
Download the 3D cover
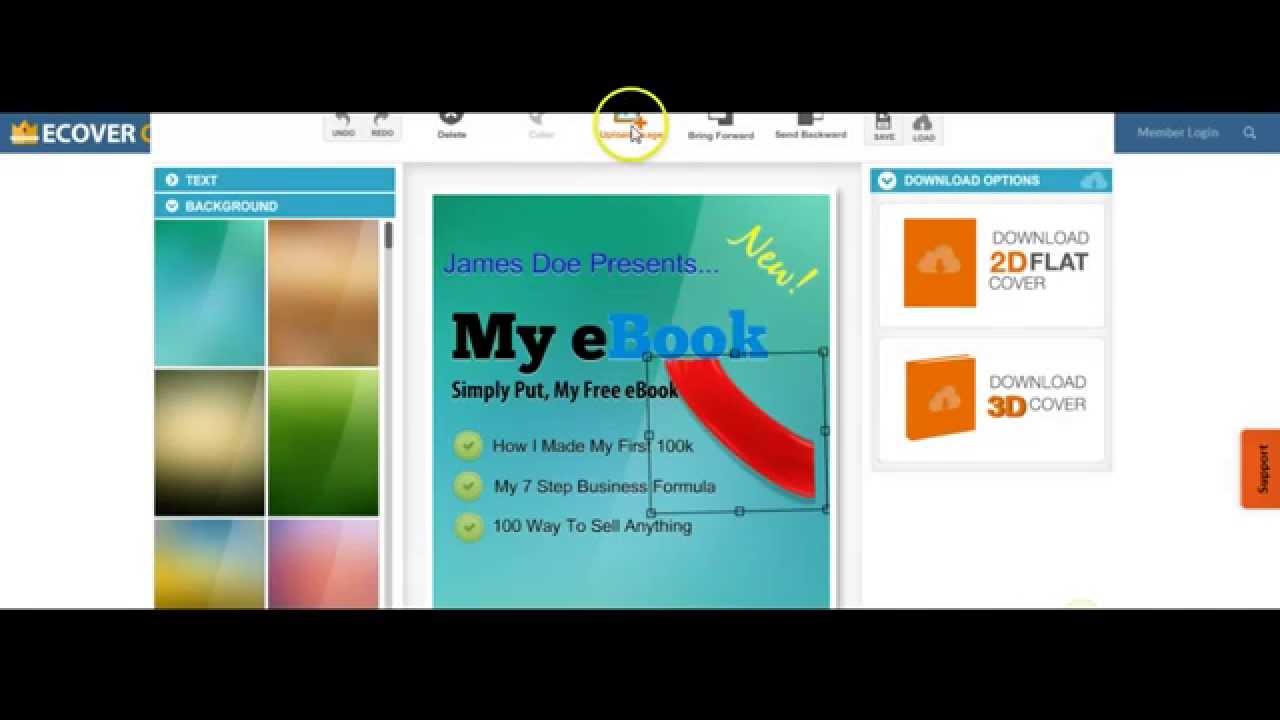(x=992, y=398)
